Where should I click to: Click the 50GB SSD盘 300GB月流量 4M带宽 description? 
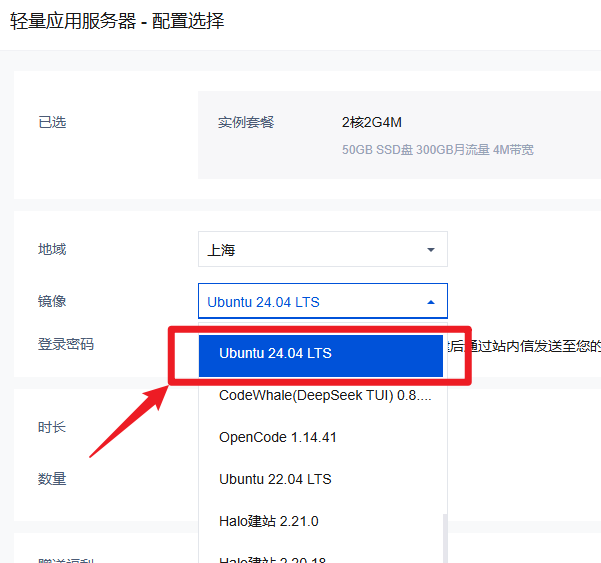437,149
